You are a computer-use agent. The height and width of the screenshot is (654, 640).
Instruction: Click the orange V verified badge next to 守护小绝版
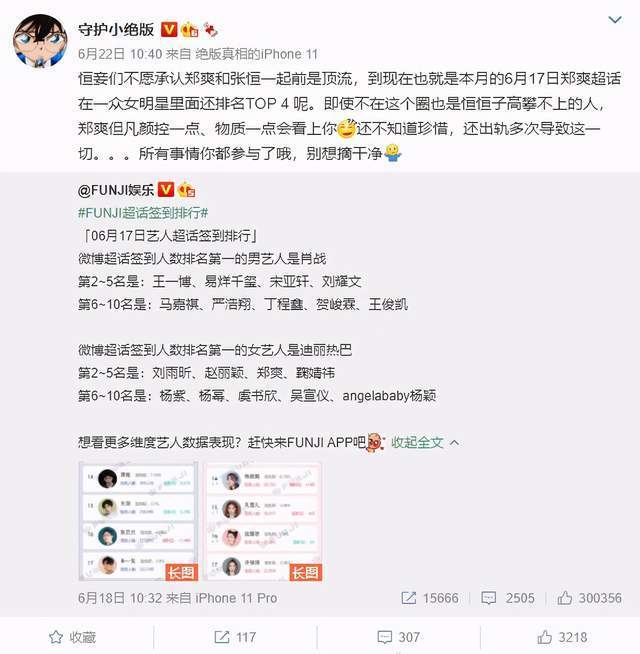(169, 29)
